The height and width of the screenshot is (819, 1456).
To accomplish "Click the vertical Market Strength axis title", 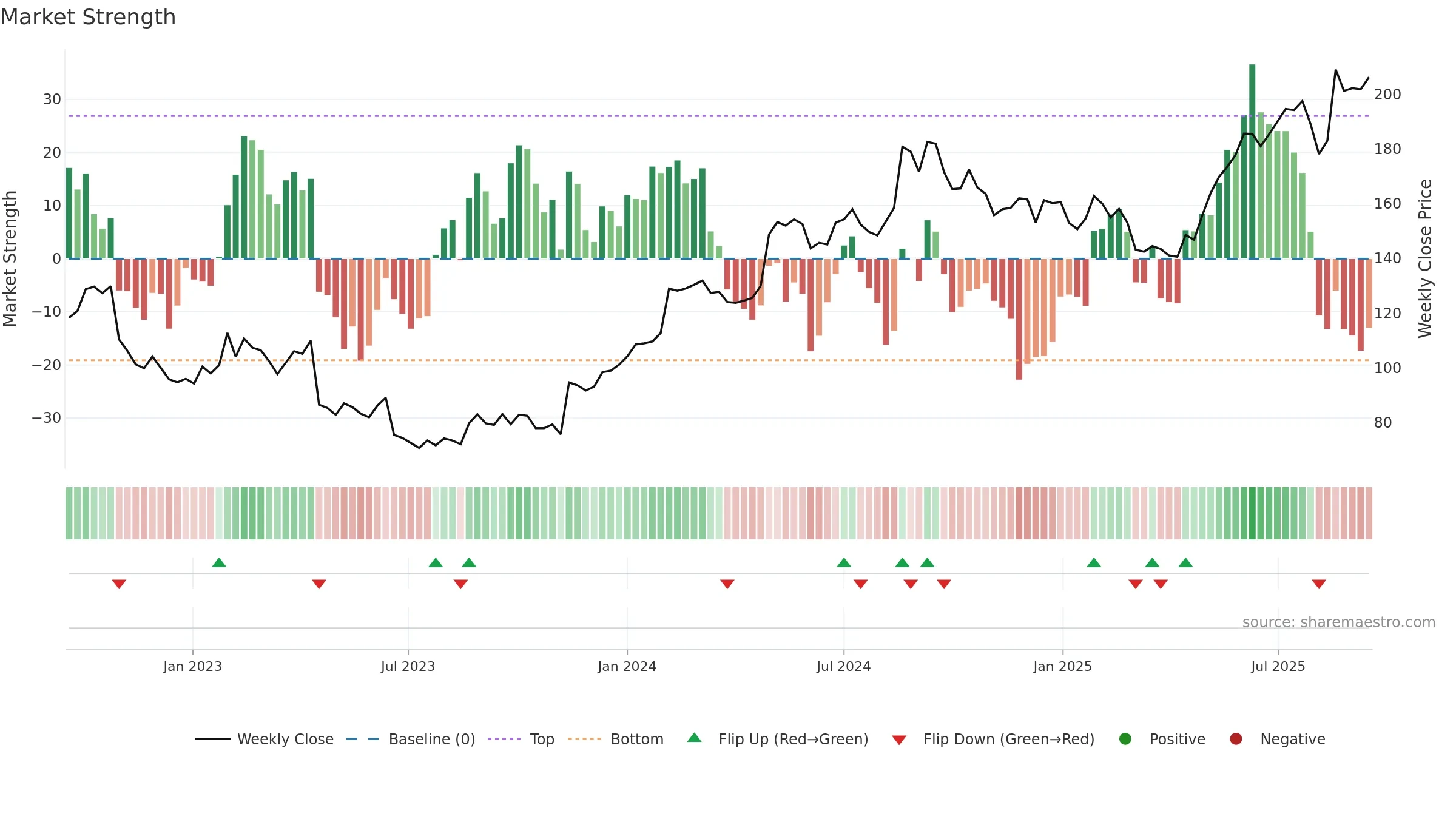I will pos(10,258).
